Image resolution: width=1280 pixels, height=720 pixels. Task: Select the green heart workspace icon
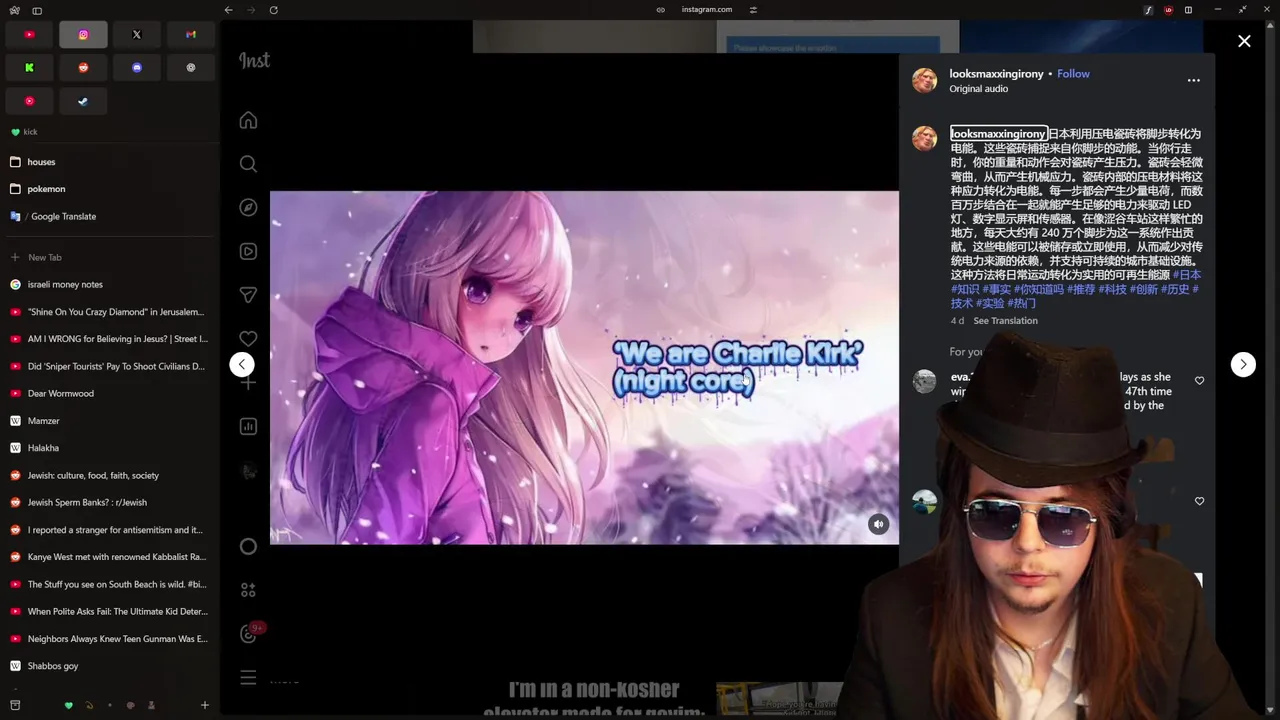[68, 705]
